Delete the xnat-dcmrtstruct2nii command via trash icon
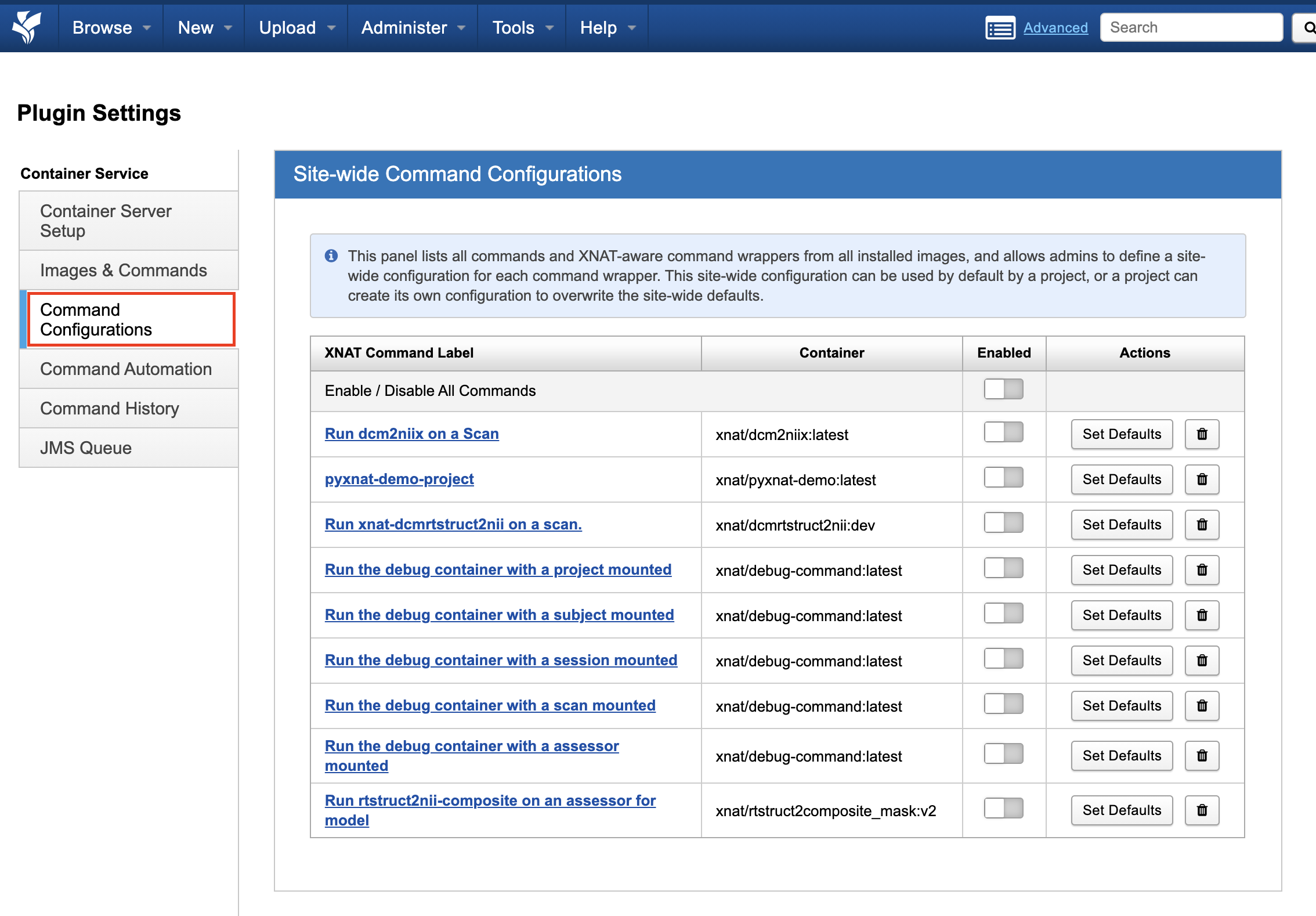This screenshot has width=1316, height=916. tap(1202, 525)
